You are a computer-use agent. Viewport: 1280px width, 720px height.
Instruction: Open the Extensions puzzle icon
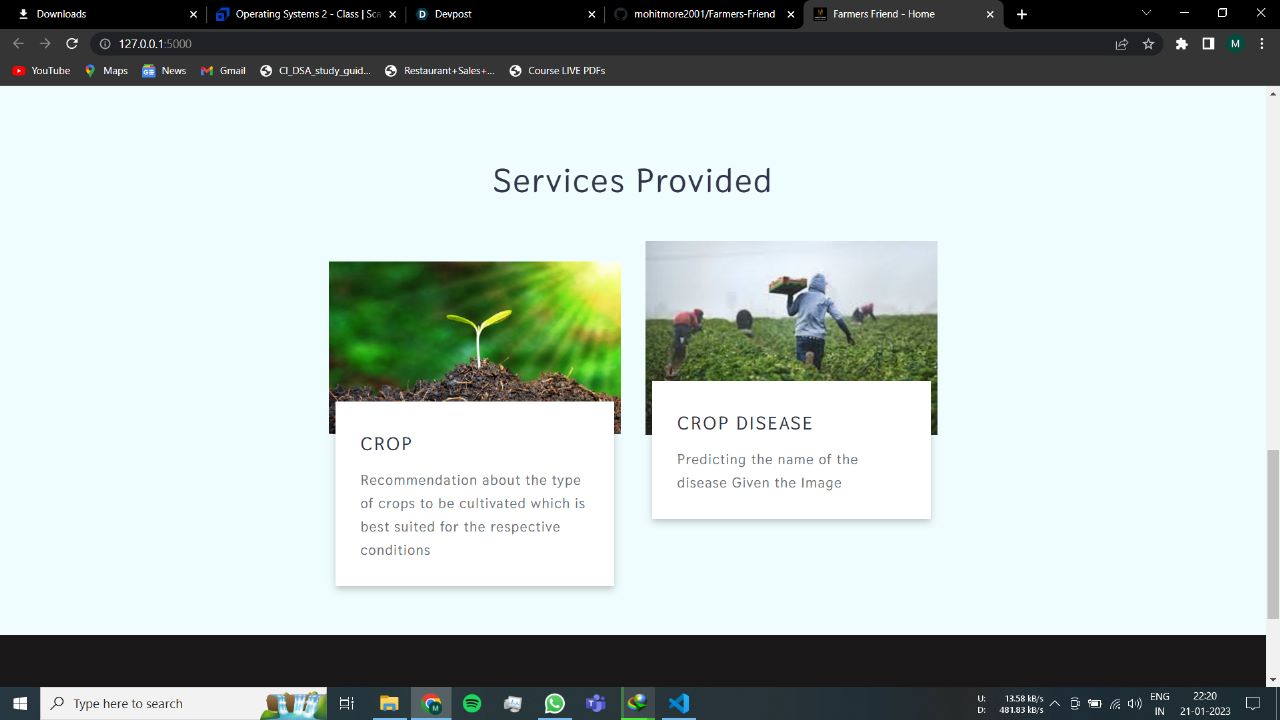1181,44
